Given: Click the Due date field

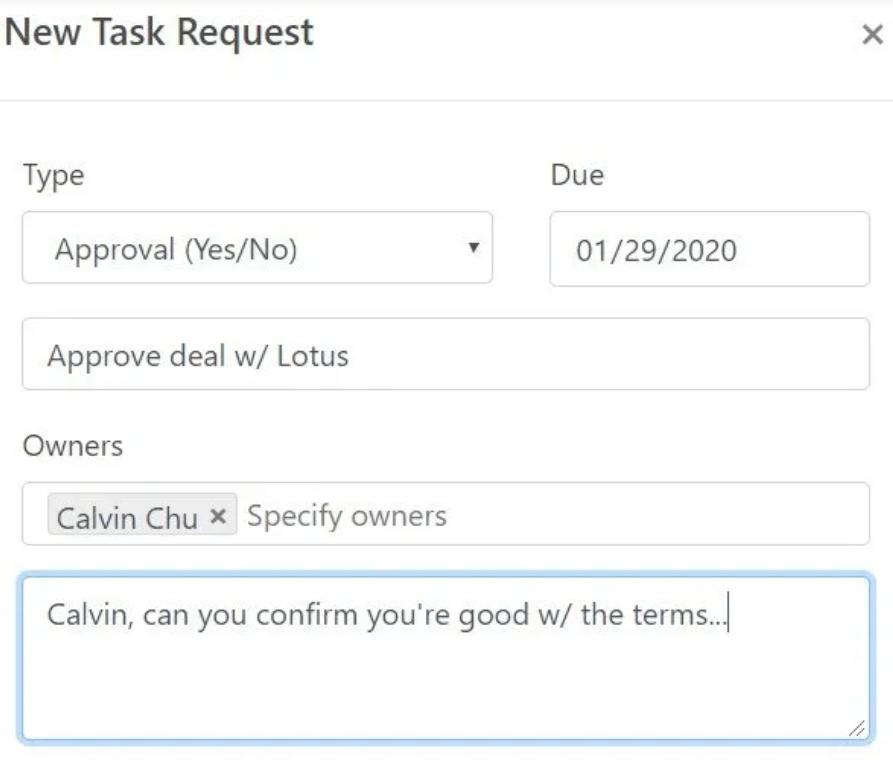Looking at the screenshot, I should click(709, 249).
